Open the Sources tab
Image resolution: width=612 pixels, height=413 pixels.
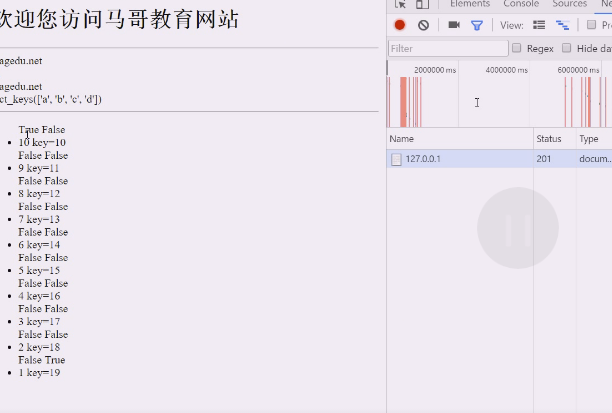point(569,4)
